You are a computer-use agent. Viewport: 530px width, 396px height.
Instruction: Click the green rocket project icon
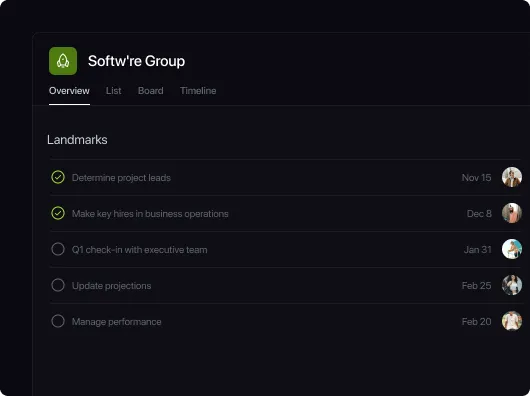[63, 61]
